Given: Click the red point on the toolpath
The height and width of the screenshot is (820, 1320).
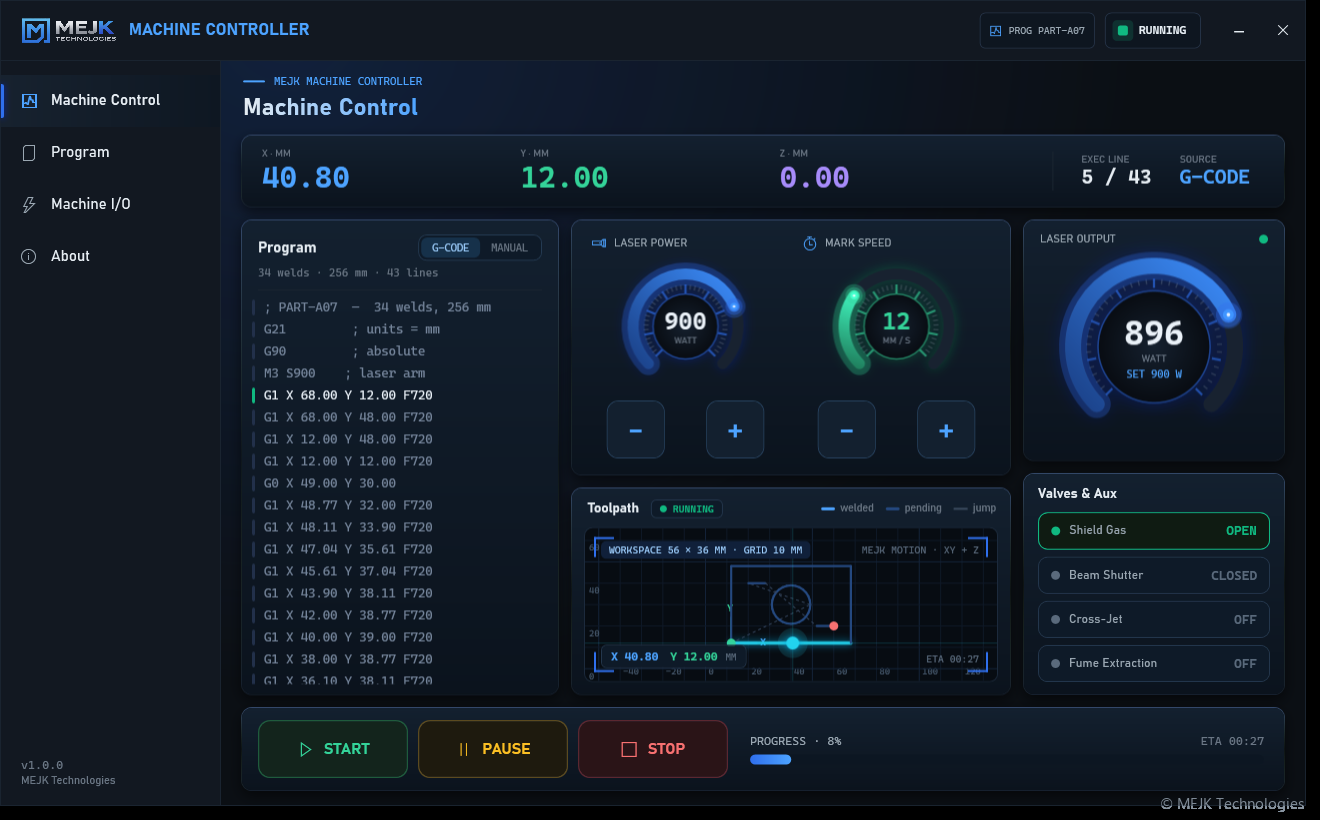Looking at the screenshot, I should 833,626.
